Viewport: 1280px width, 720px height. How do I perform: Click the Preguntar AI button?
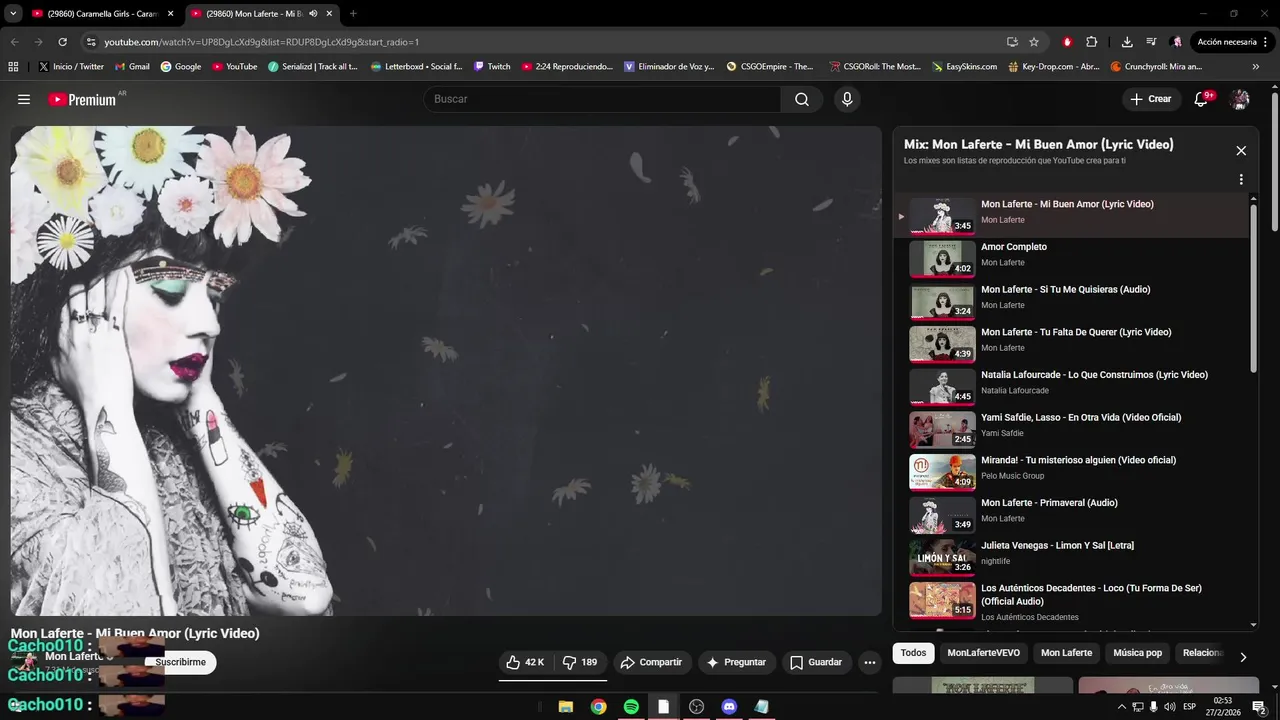pos(736,662)
